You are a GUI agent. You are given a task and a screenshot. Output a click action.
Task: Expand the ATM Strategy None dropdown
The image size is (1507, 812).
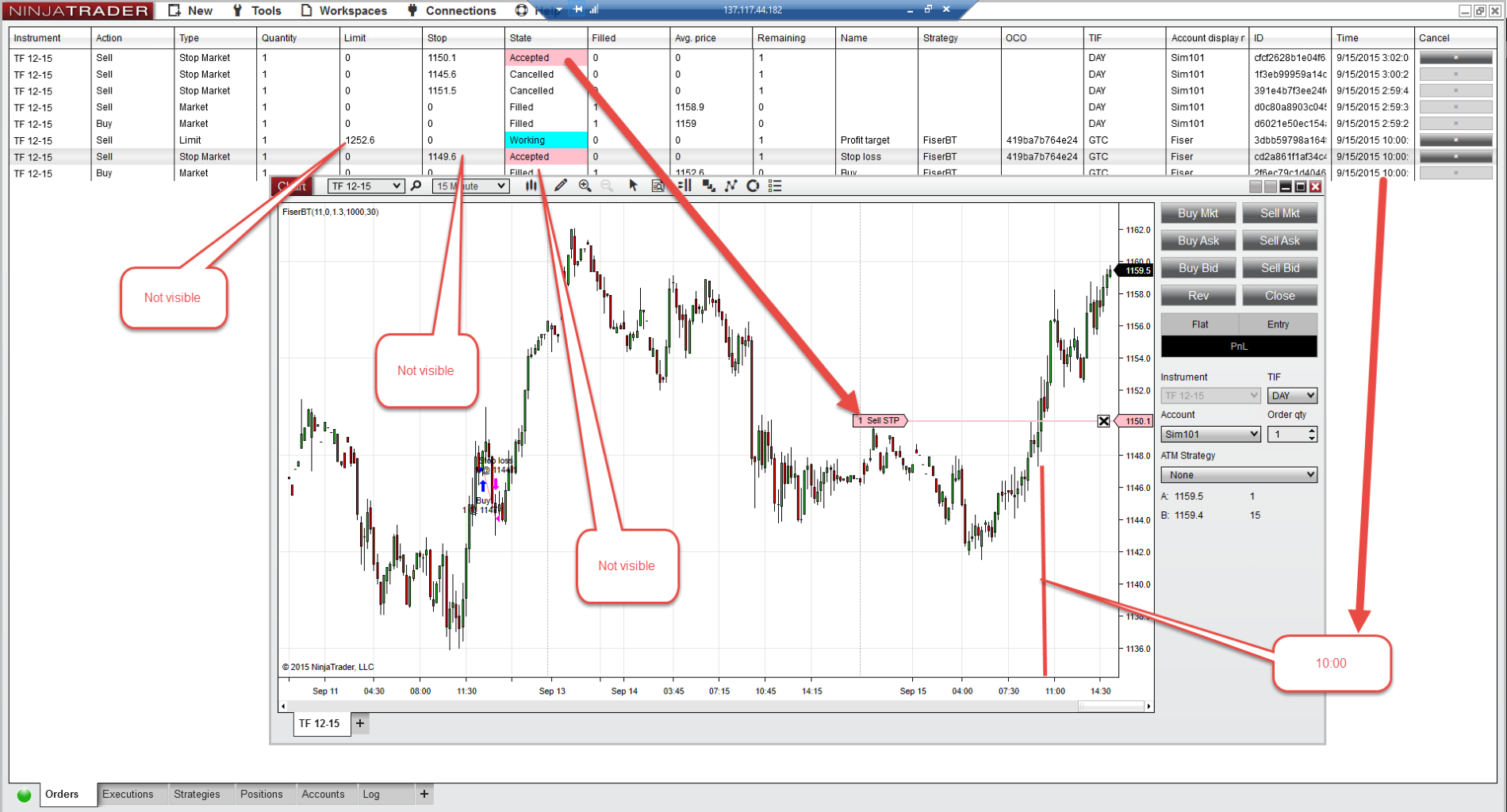click(1239, 475)
